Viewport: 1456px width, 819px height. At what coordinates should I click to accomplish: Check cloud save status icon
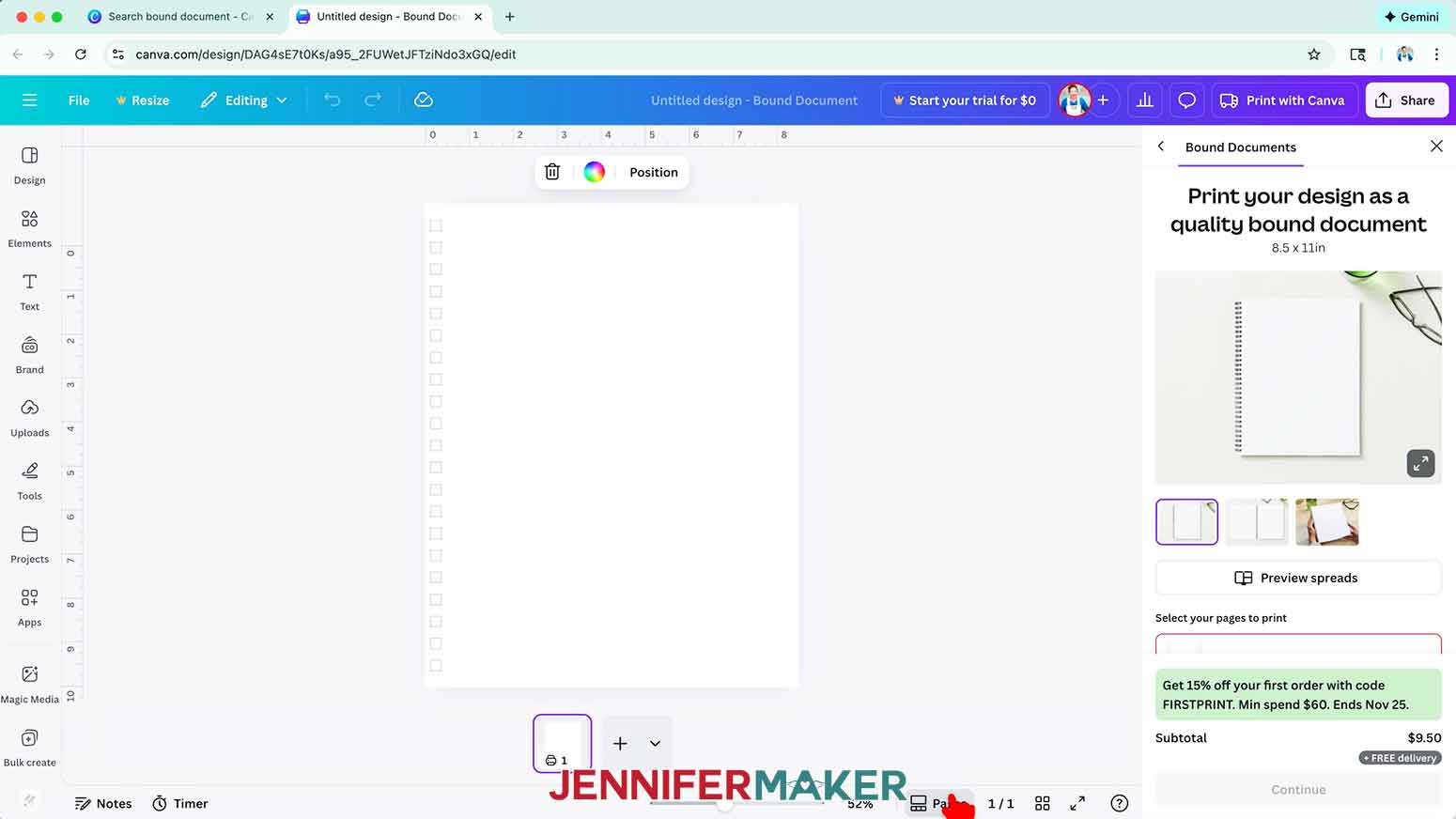pos(424,100)
